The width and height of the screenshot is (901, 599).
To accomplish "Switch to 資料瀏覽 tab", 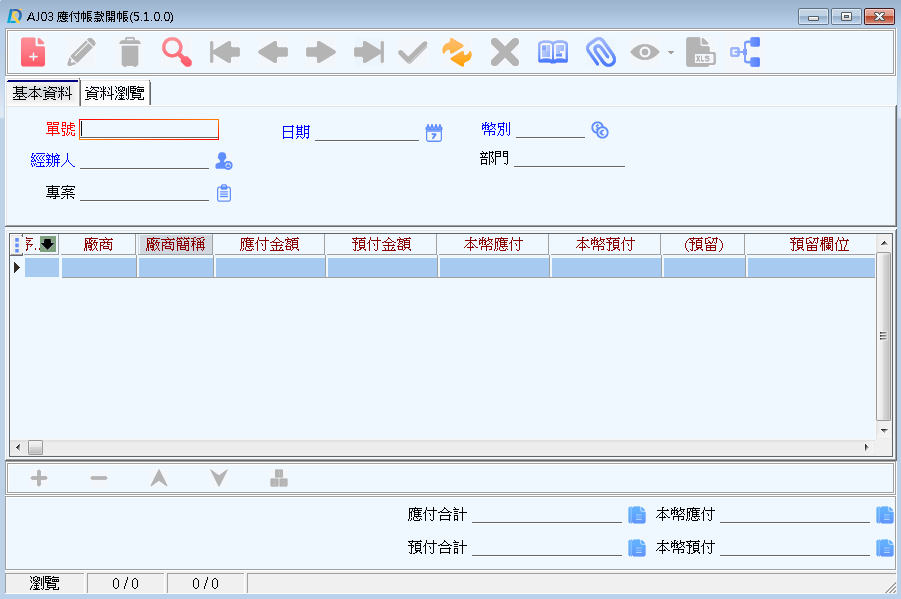I will tap(114, 93).
